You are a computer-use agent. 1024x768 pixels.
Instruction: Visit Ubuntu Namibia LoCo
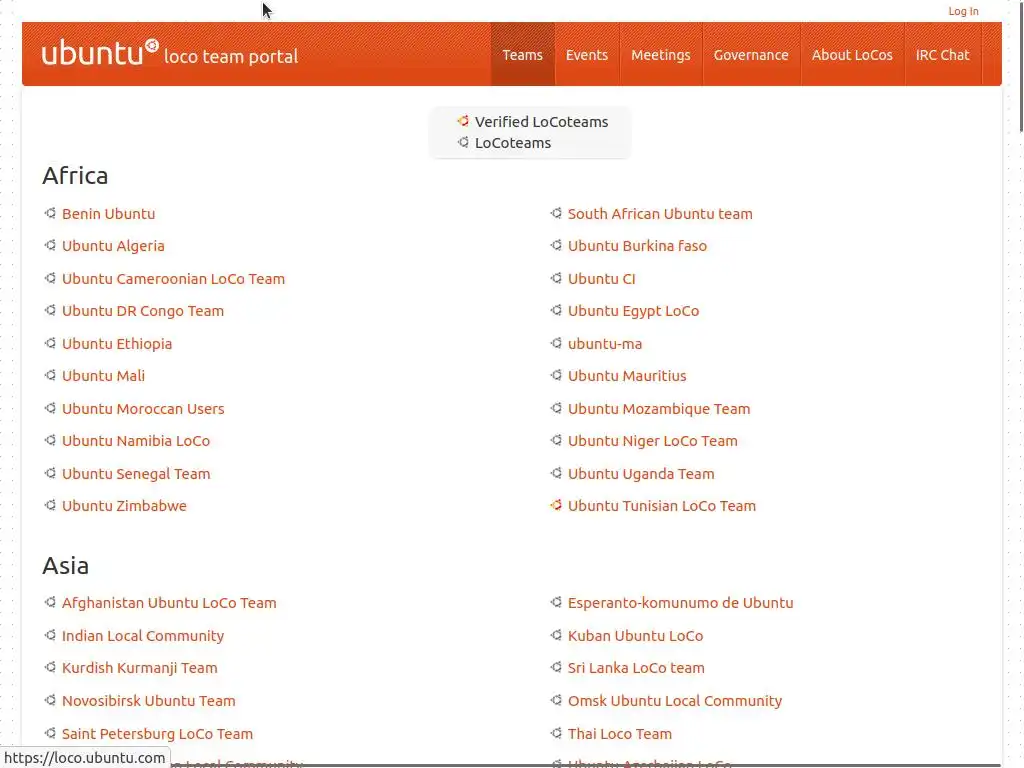136,441
